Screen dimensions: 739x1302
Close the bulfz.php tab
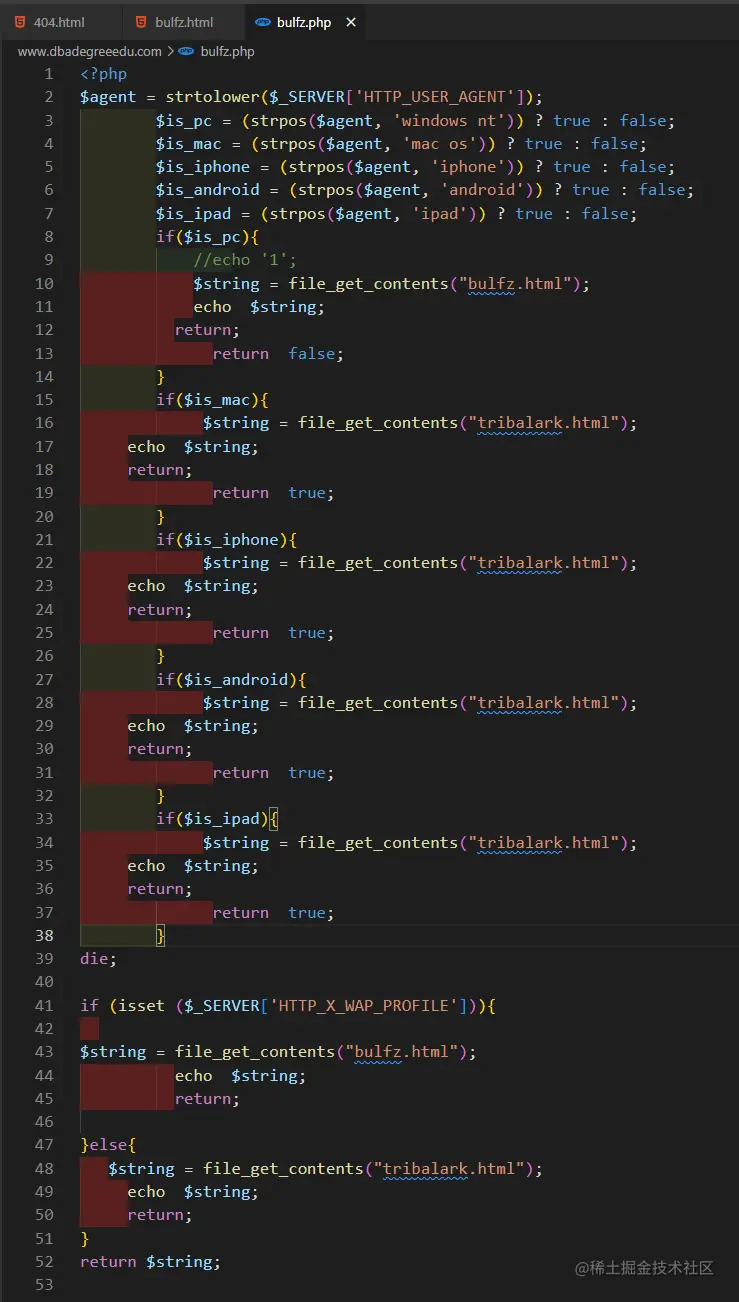click(350, 22)
